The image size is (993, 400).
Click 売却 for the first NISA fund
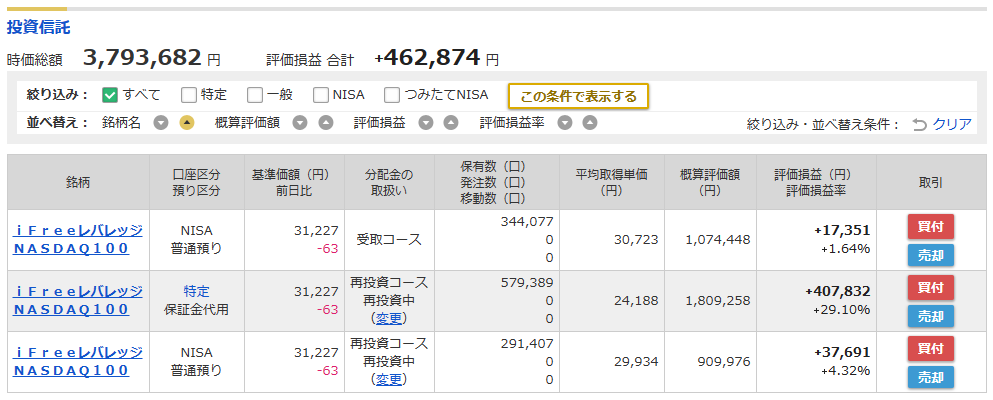pos(931,255)
